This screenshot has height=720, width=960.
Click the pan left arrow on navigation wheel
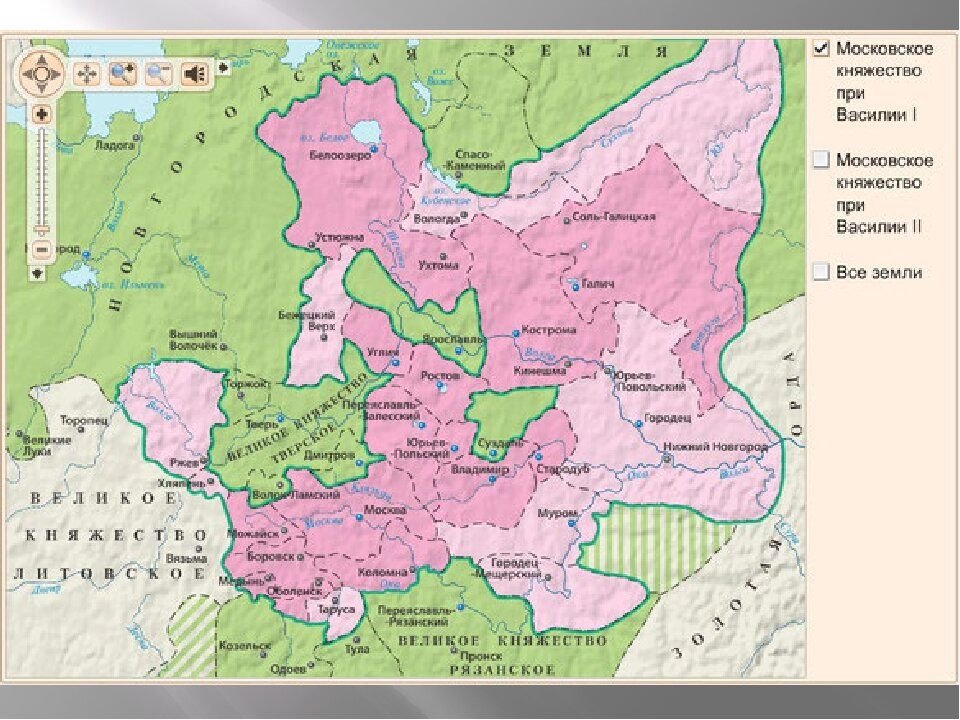point(25,73)
